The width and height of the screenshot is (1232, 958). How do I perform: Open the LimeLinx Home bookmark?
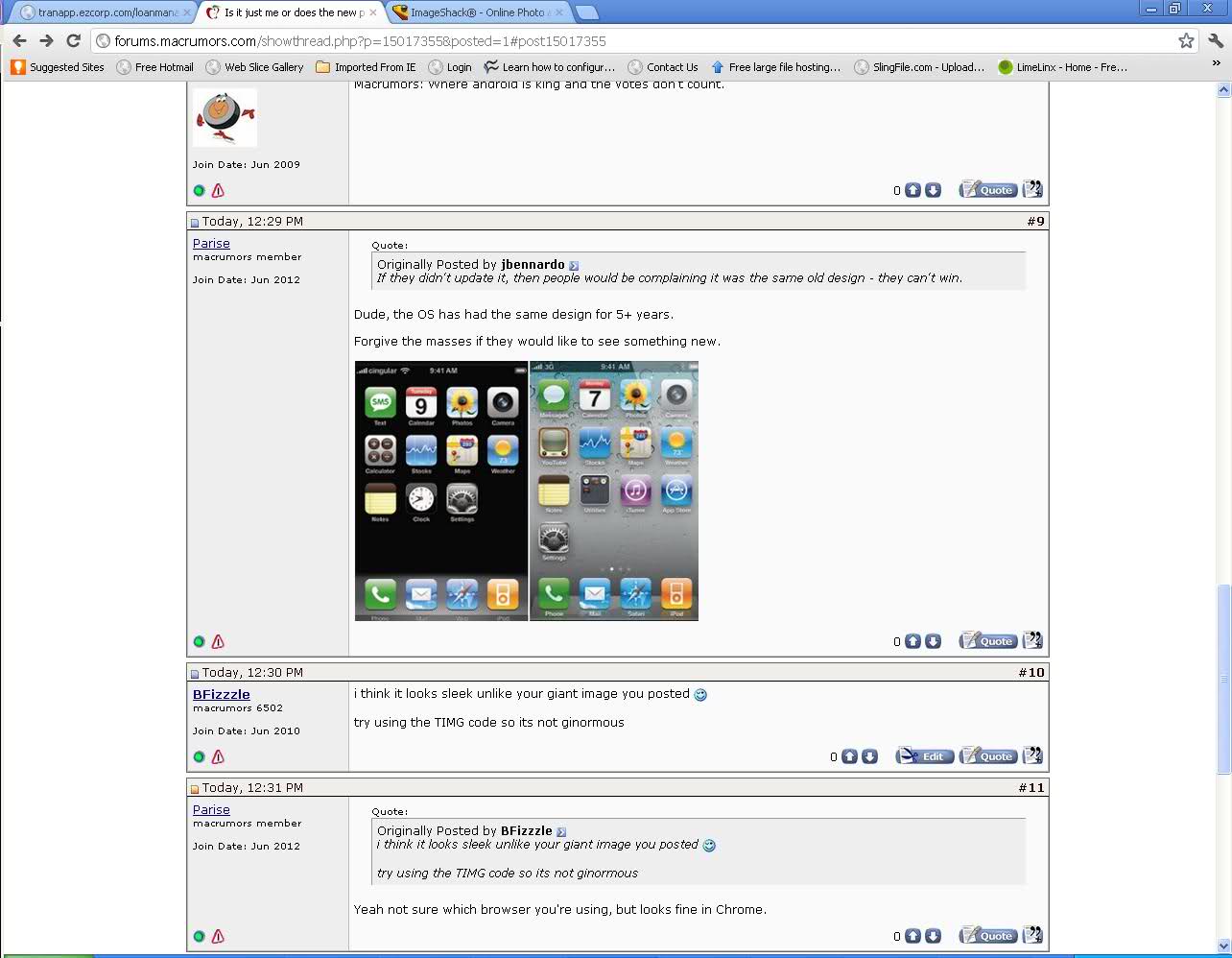[x=1063, y=67]
